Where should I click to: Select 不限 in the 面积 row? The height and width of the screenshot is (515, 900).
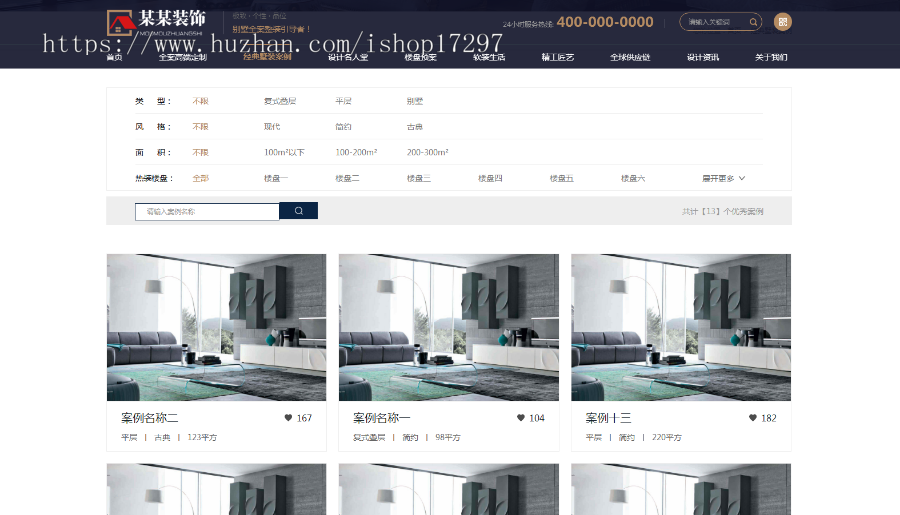click(x=200, y=153)
